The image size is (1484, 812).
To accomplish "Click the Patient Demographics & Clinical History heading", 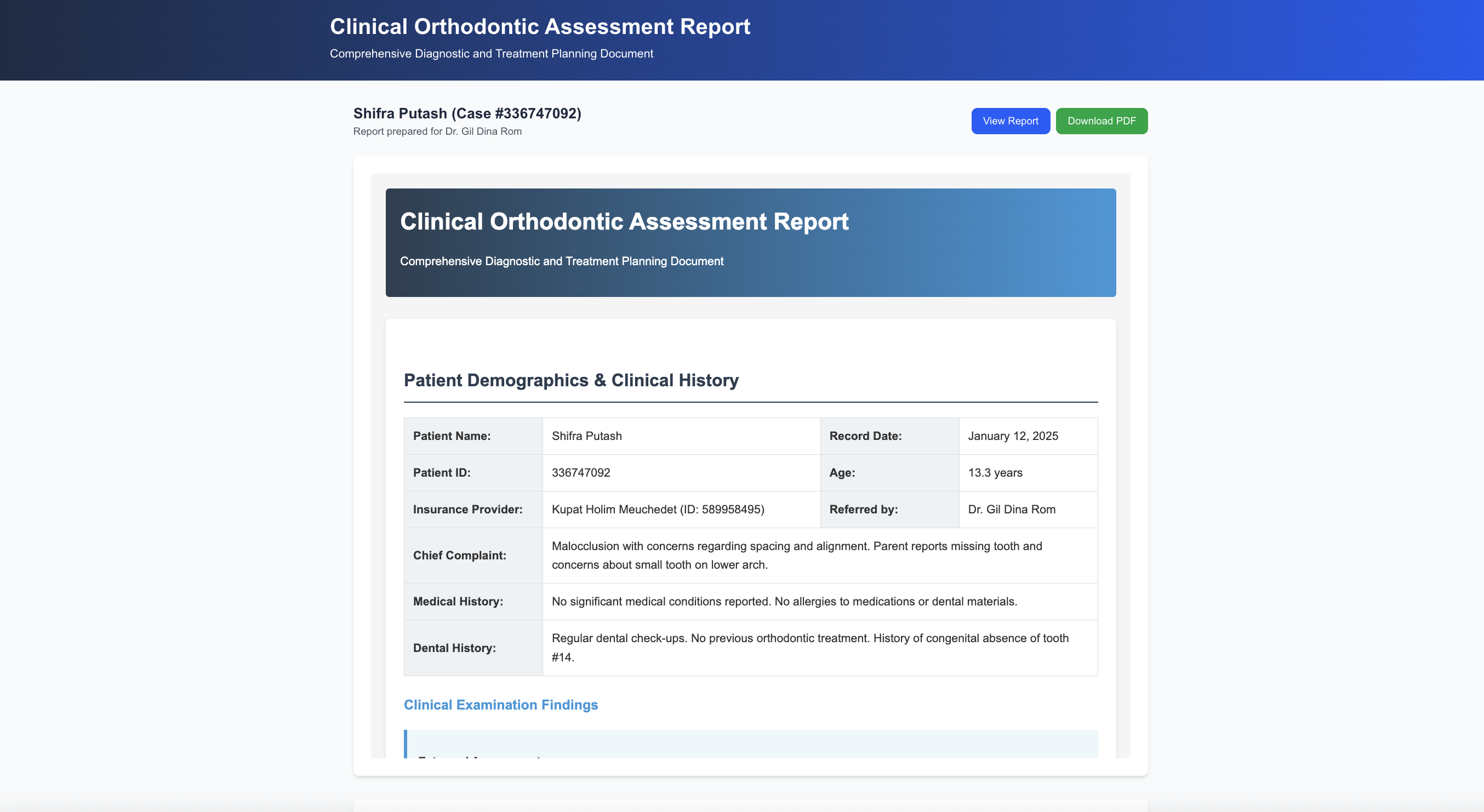I will 570,380.
